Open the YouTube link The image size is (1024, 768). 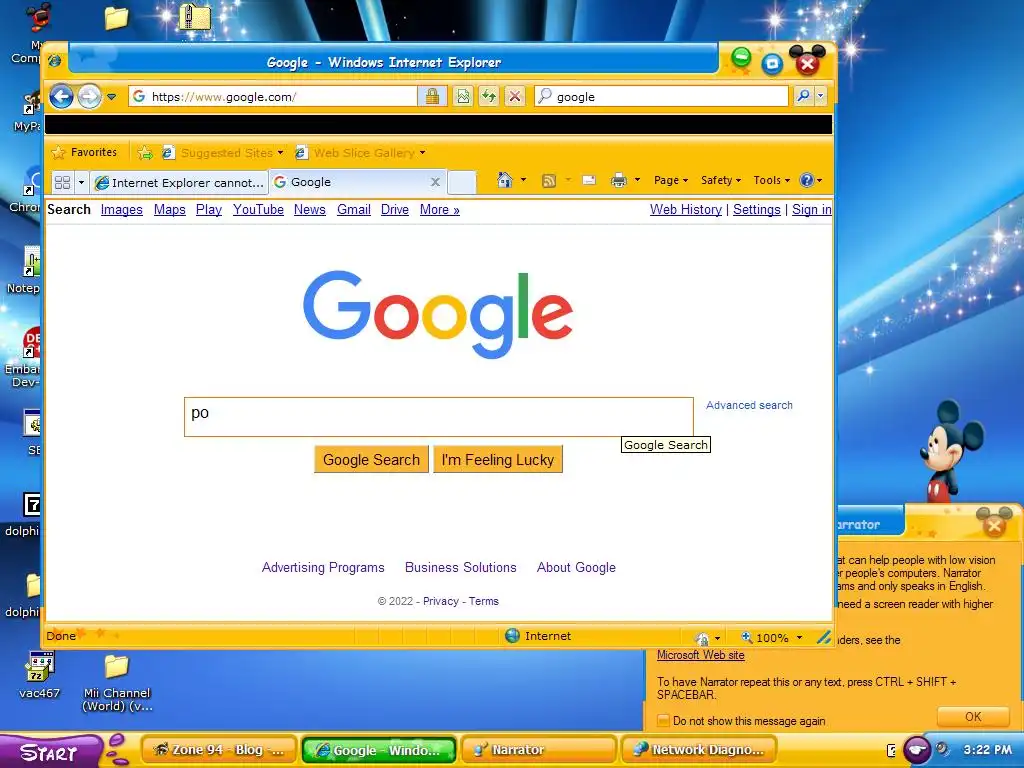[x=259, y=210]
